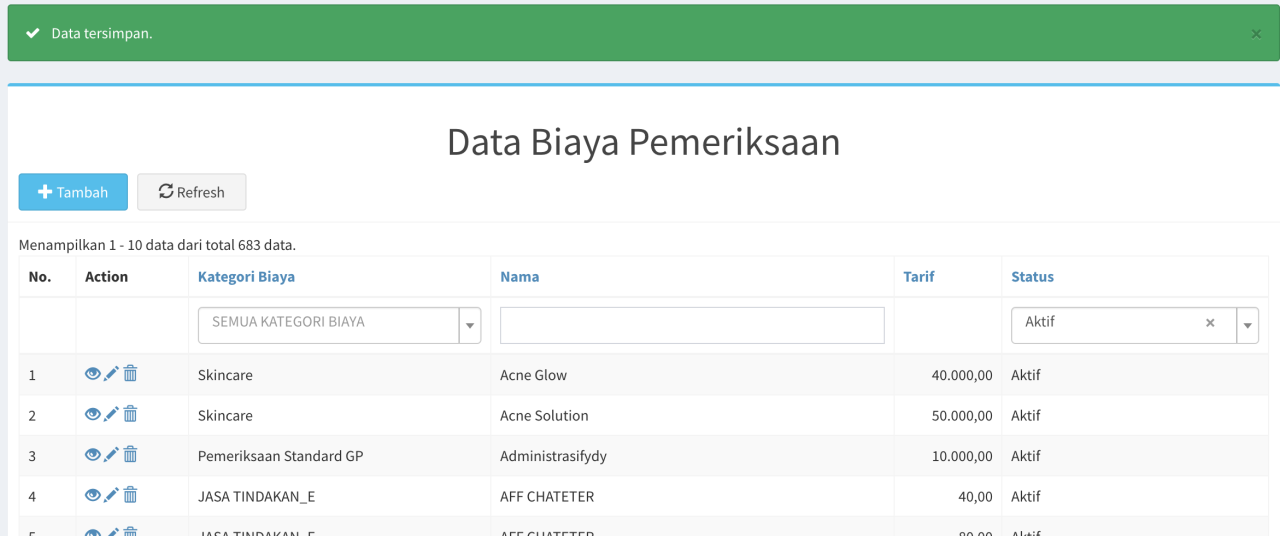
Task: Click the Nama filter text field
Action: point(692,325)
